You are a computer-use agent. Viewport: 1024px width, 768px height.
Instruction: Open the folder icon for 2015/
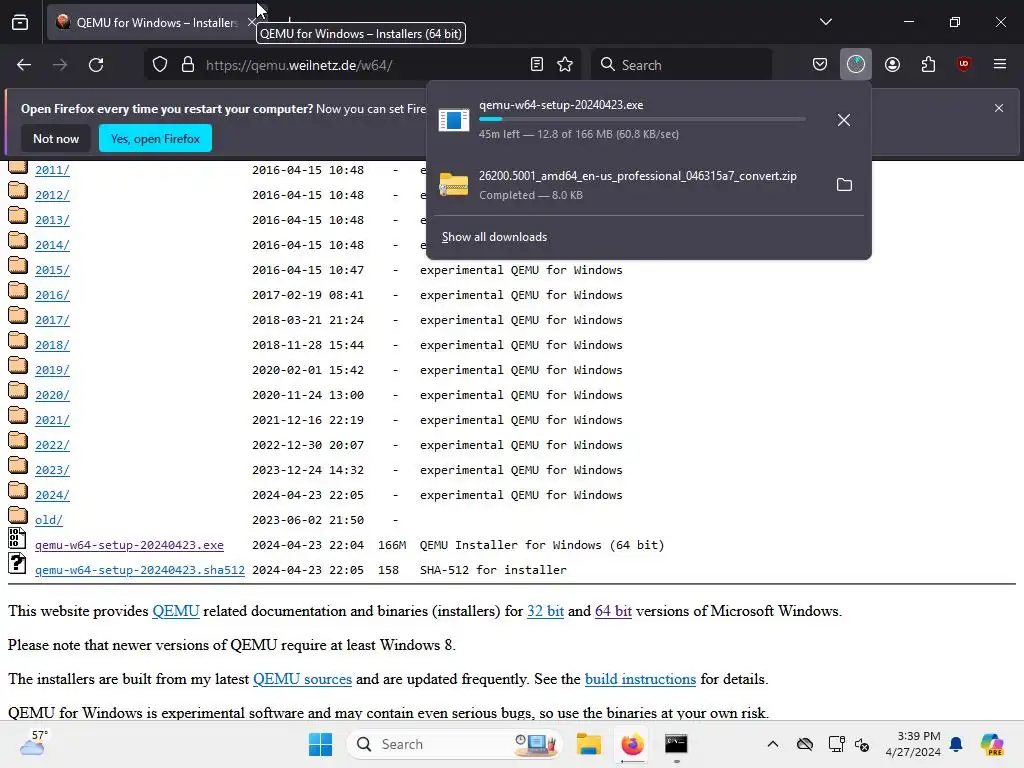(x=18, y=266)
